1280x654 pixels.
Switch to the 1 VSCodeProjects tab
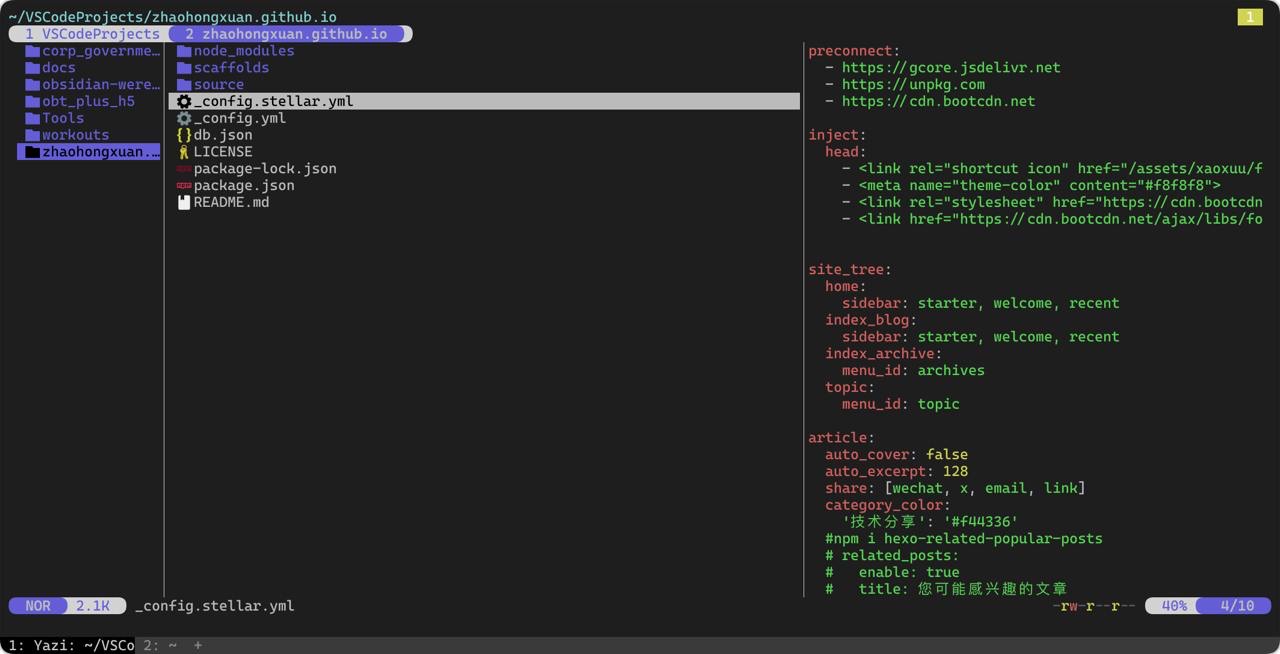pos(92,34)
